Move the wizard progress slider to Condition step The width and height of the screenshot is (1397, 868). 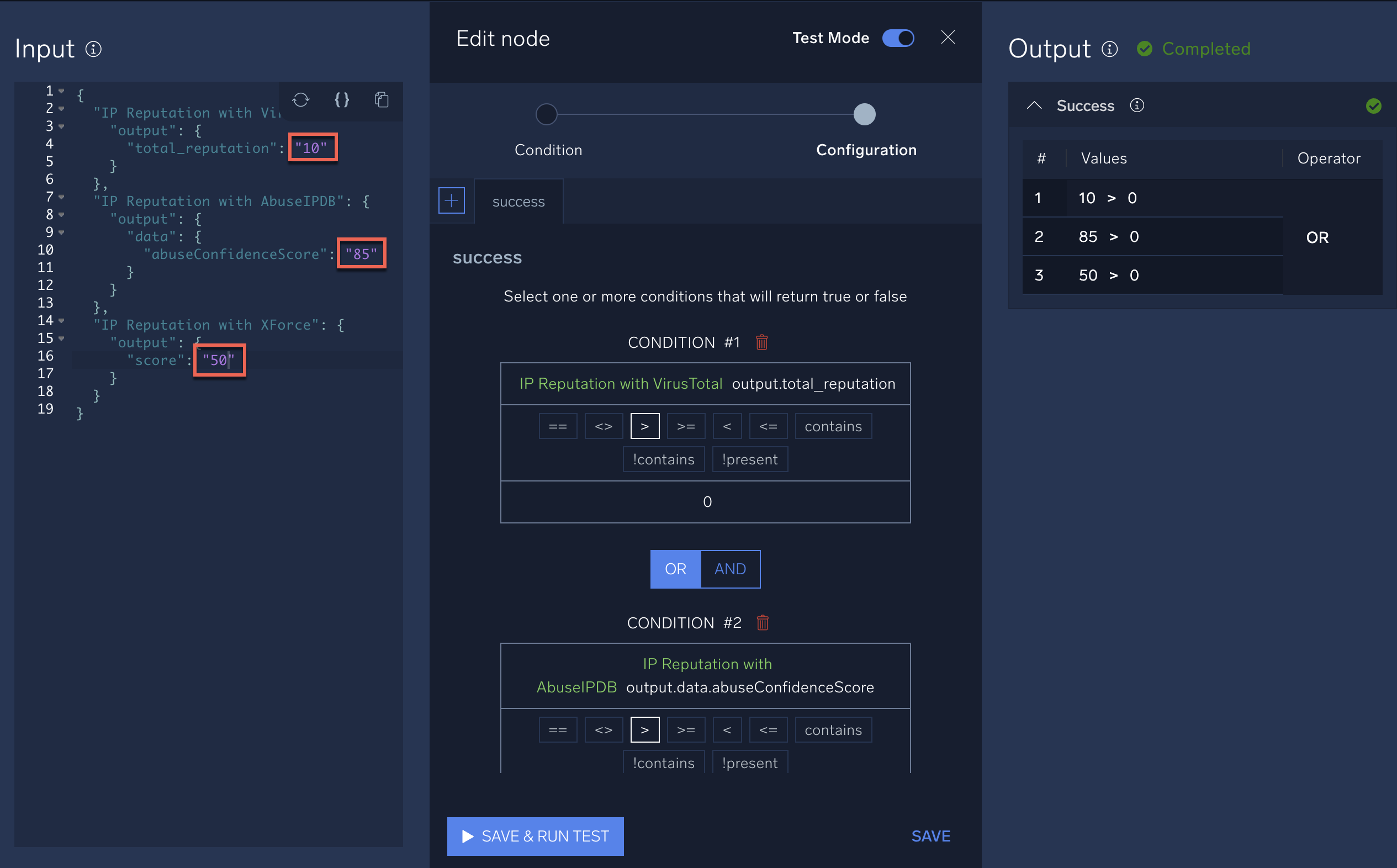pyautogui.click(x=546, y=114)
